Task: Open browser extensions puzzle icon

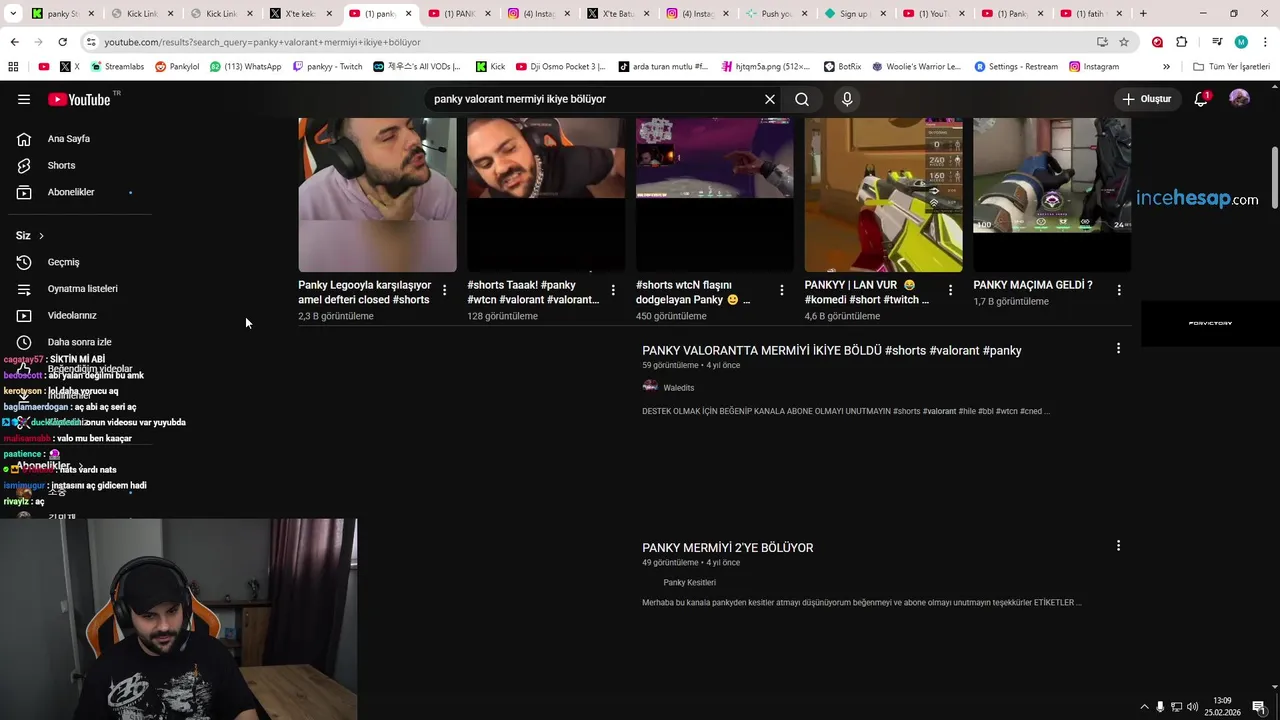Action: [1181, 42]
